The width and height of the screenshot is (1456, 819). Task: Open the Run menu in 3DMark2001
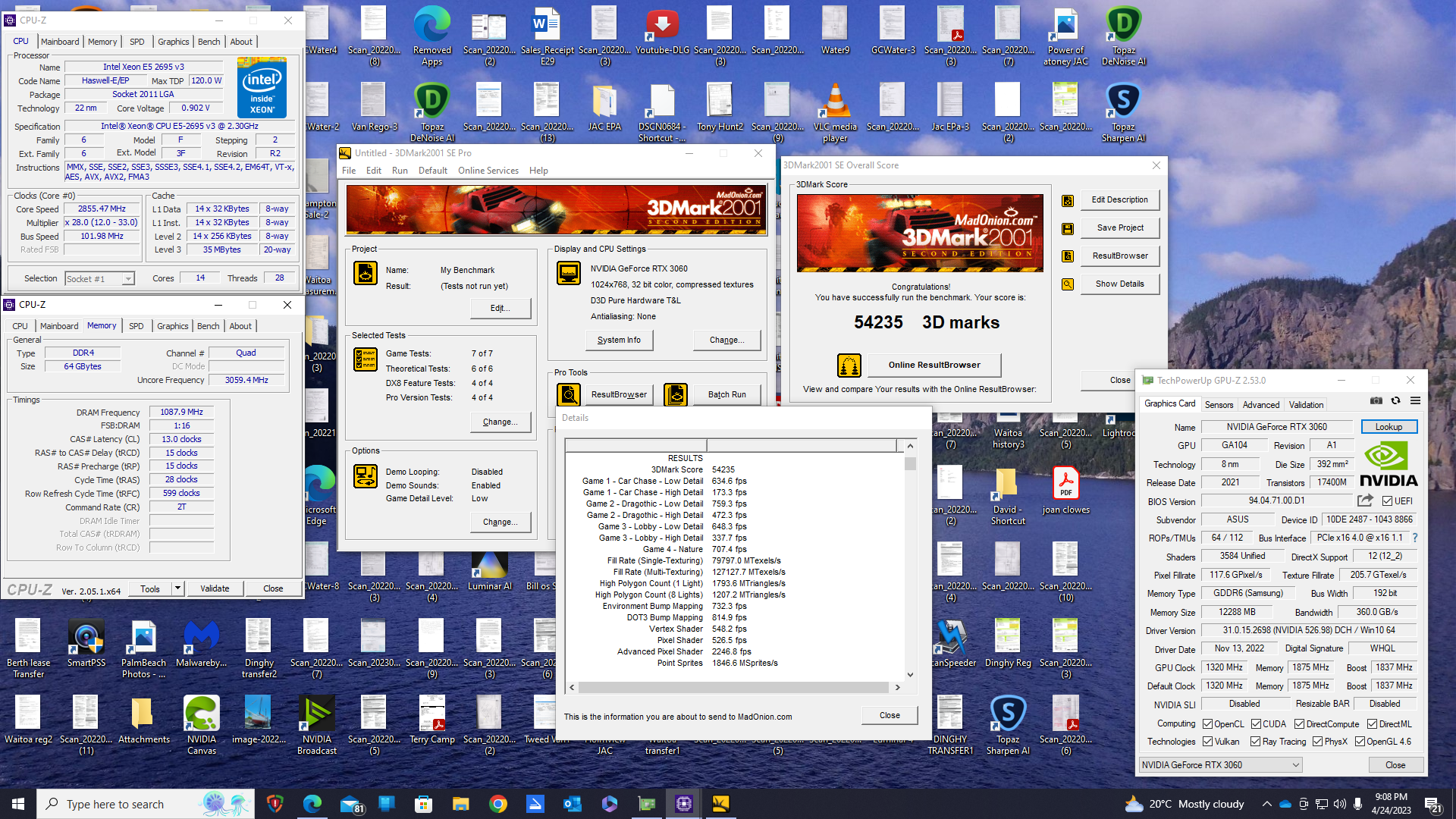point(400,171)
